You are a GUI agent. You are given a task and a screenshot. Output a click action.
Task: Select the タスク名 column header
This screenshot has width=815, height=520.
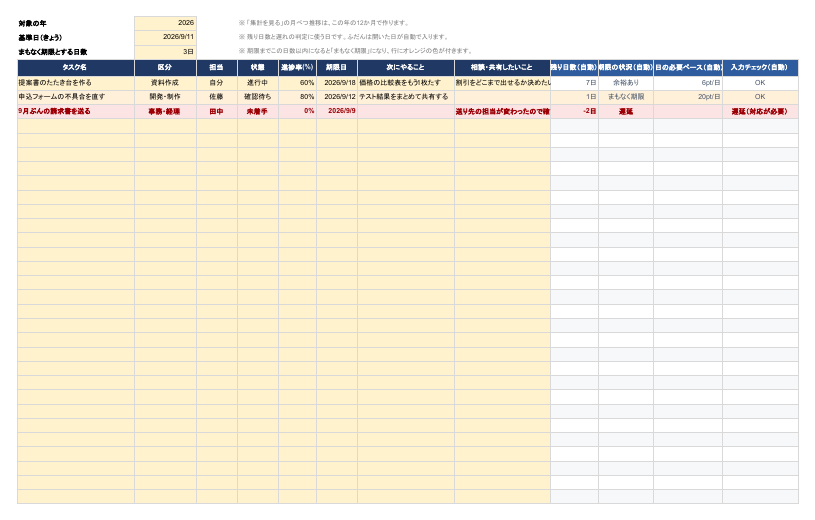click(76, 68)
